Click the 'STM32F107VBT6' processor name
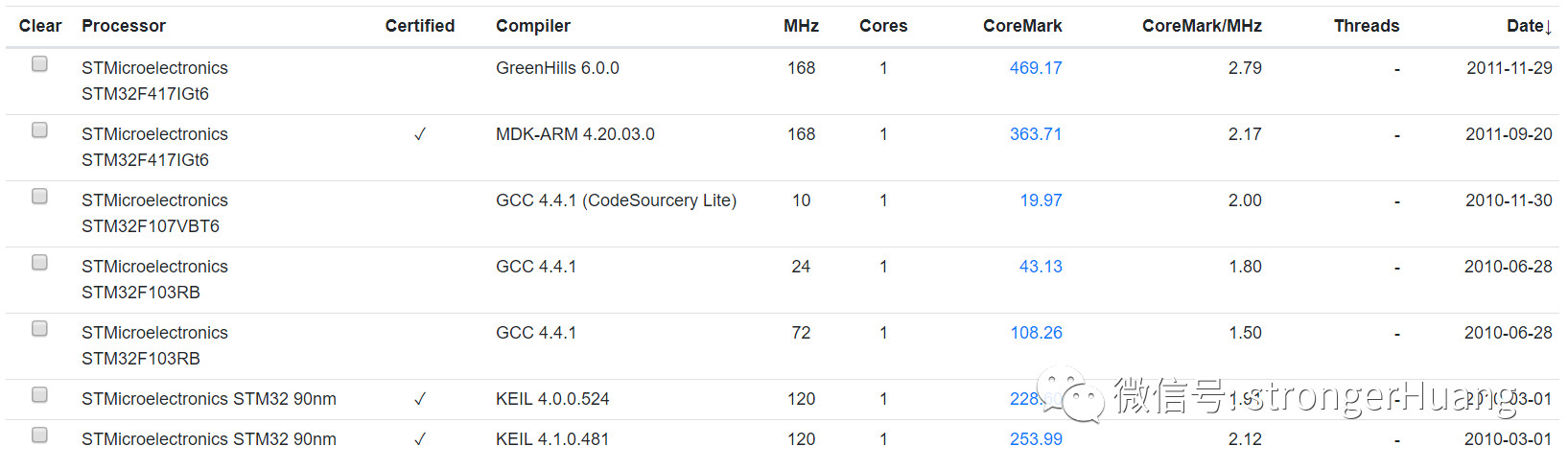1568x470 pixels. [x=151, y=226]
